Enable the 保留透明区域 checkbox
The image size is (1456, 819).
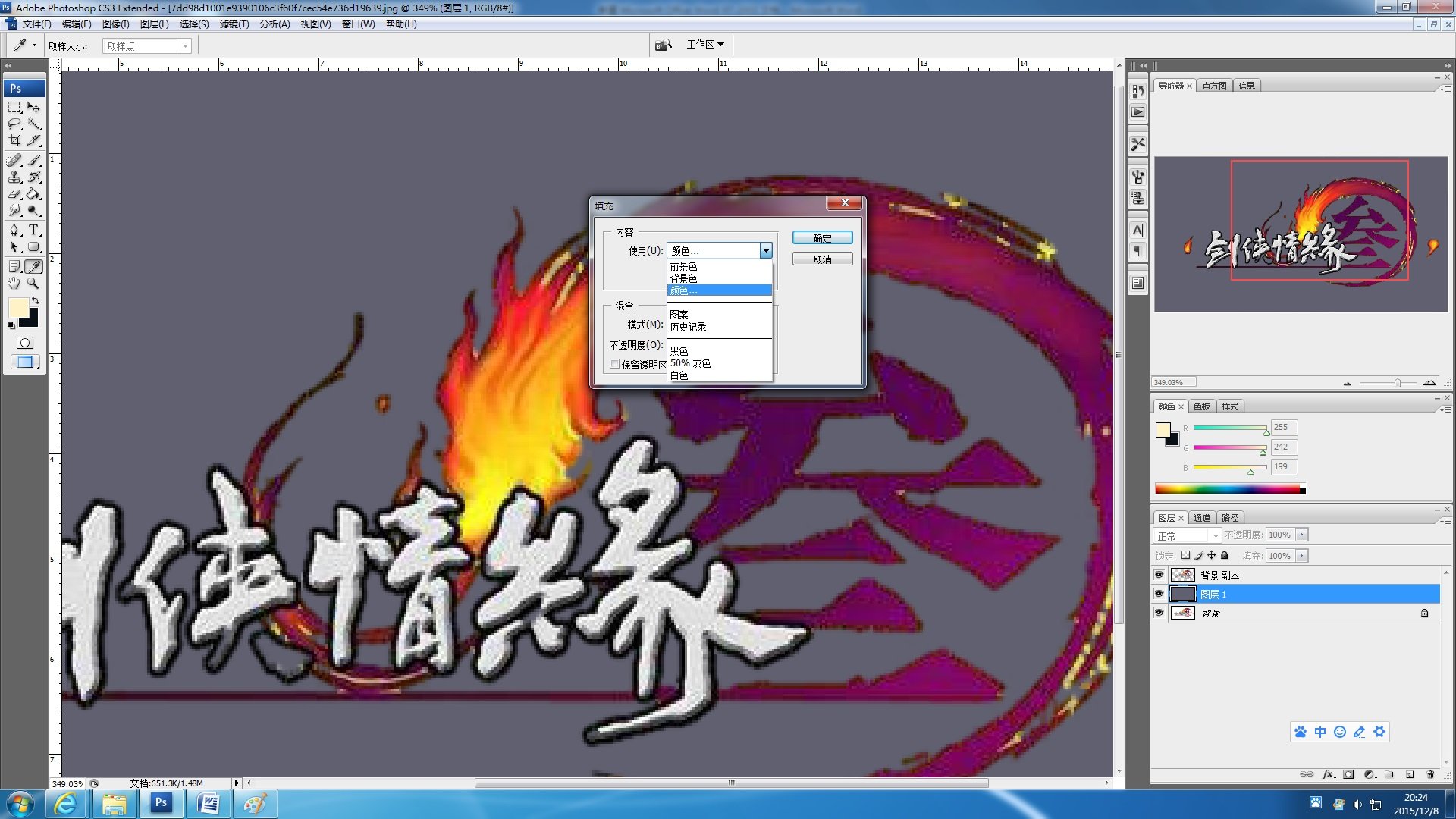pyautogui.click(x=615, y=364)
